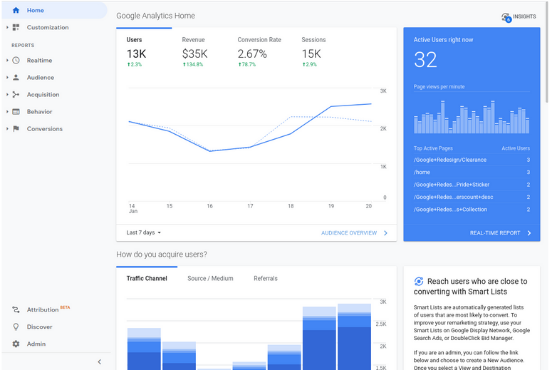Image resolution: width=550 pixels, height=370 pixels.
Task: Click the Realtime clock icon
Action: pos(16,60)
